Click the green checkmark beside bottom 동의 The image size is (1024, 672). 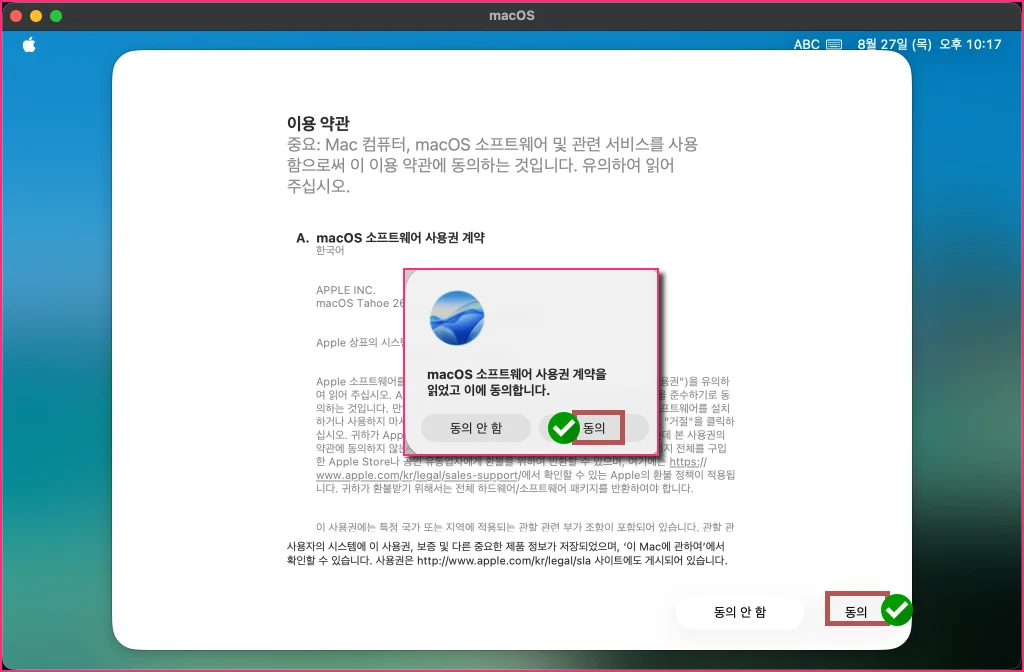(897, 610)
